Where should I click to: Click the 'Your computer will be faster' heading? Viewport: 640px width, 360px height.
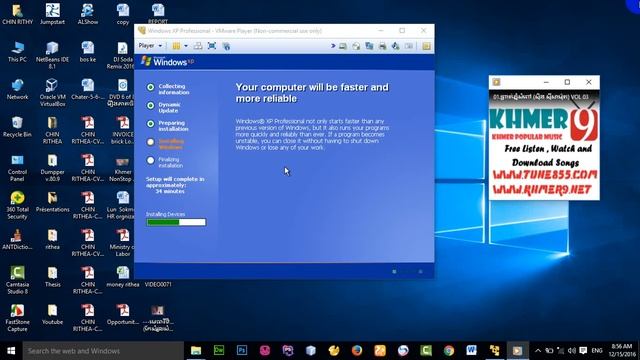click(312, 93)
